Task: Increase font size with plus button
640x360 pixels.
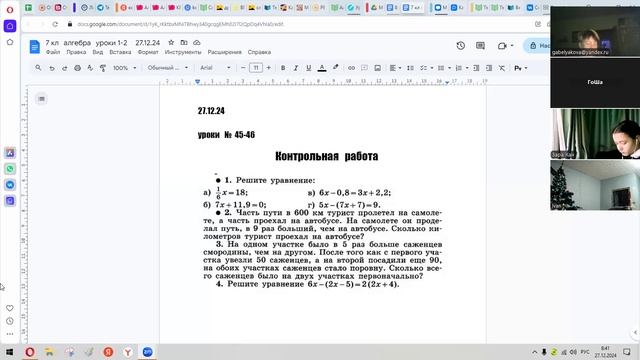Action: click(x=269, y=68)
